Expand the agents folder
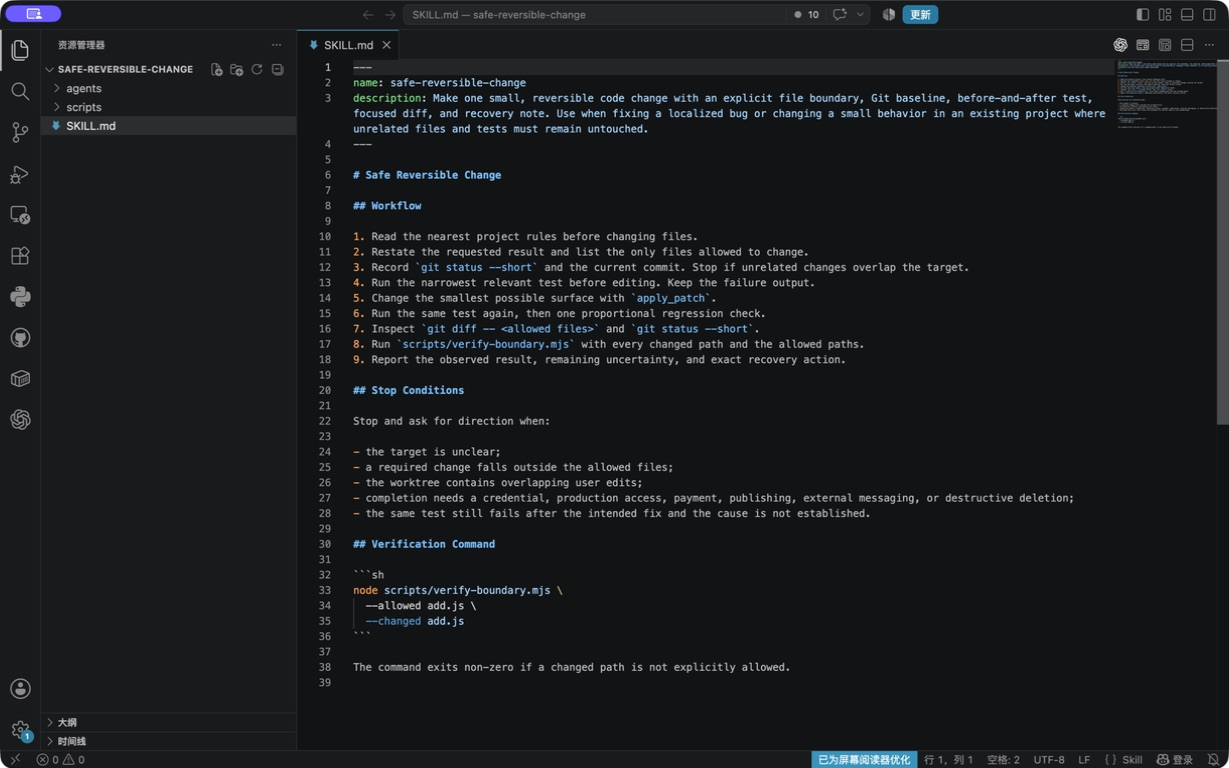1229x768 pixels. pos(168,89)
